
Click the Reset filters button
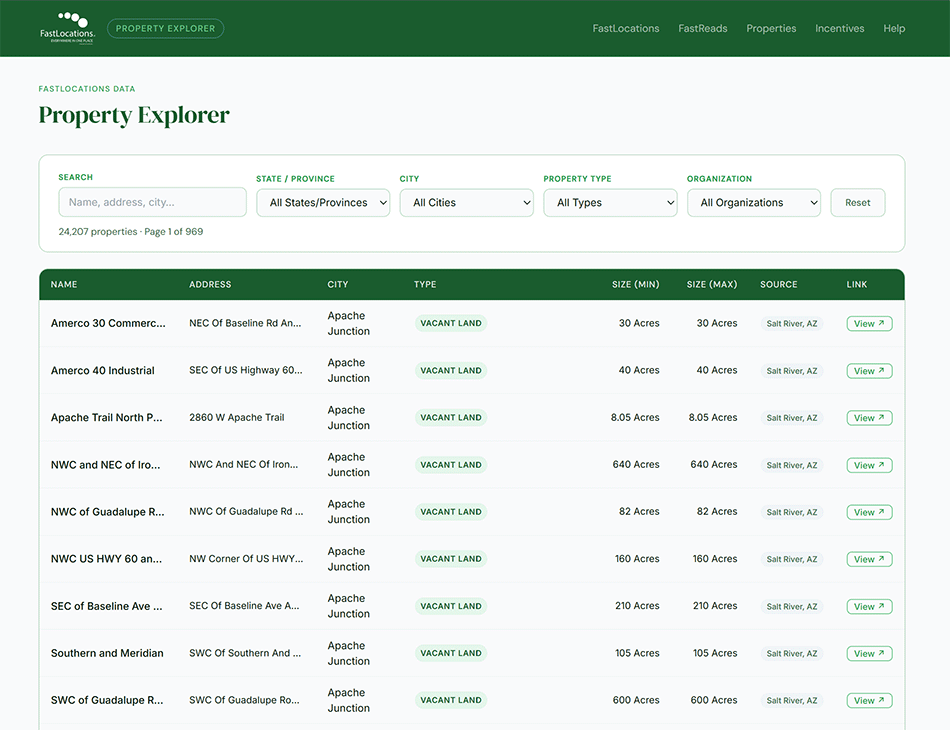coord(858,203)
